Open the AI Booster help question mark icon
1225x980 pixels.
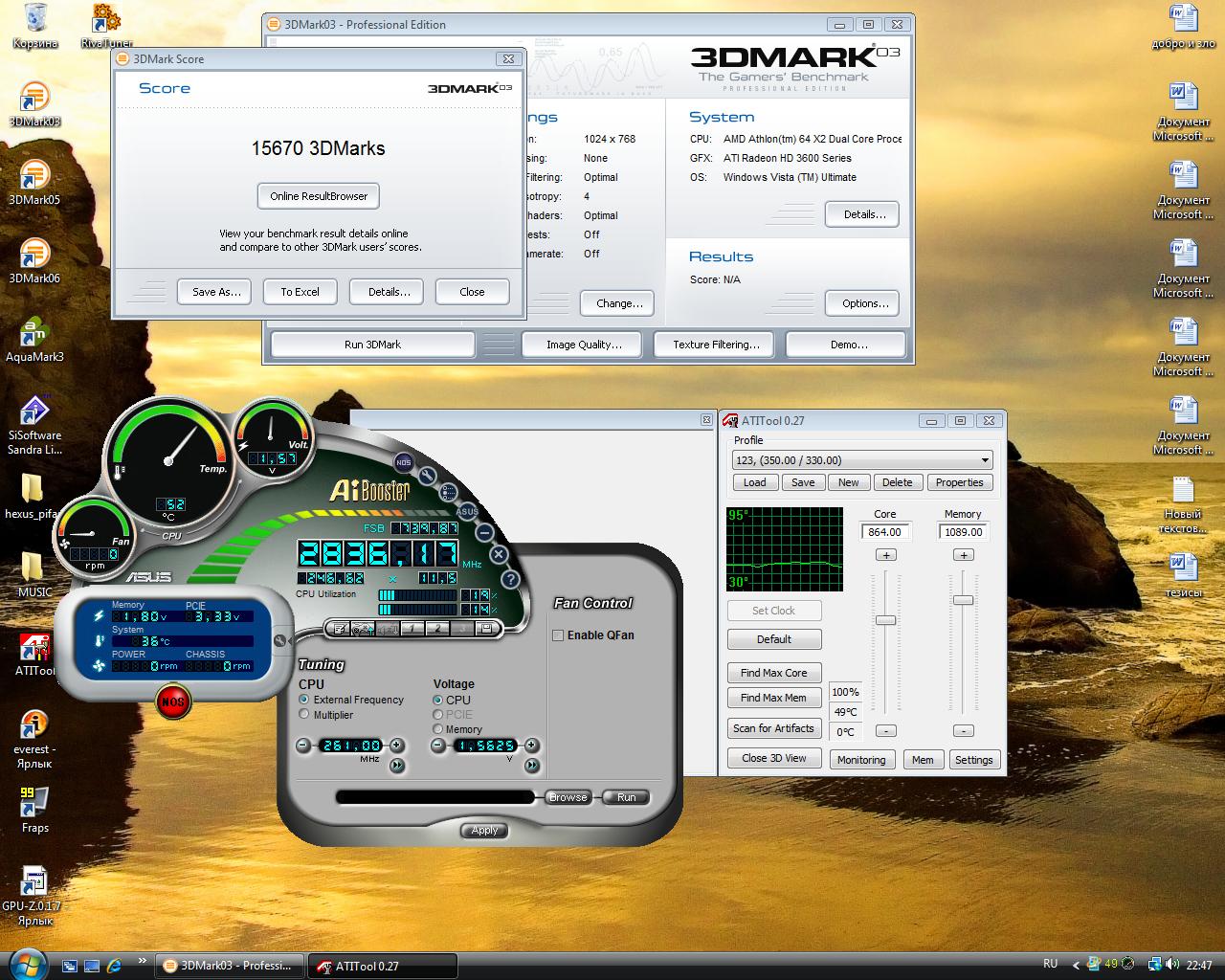[x=510, y=579]
